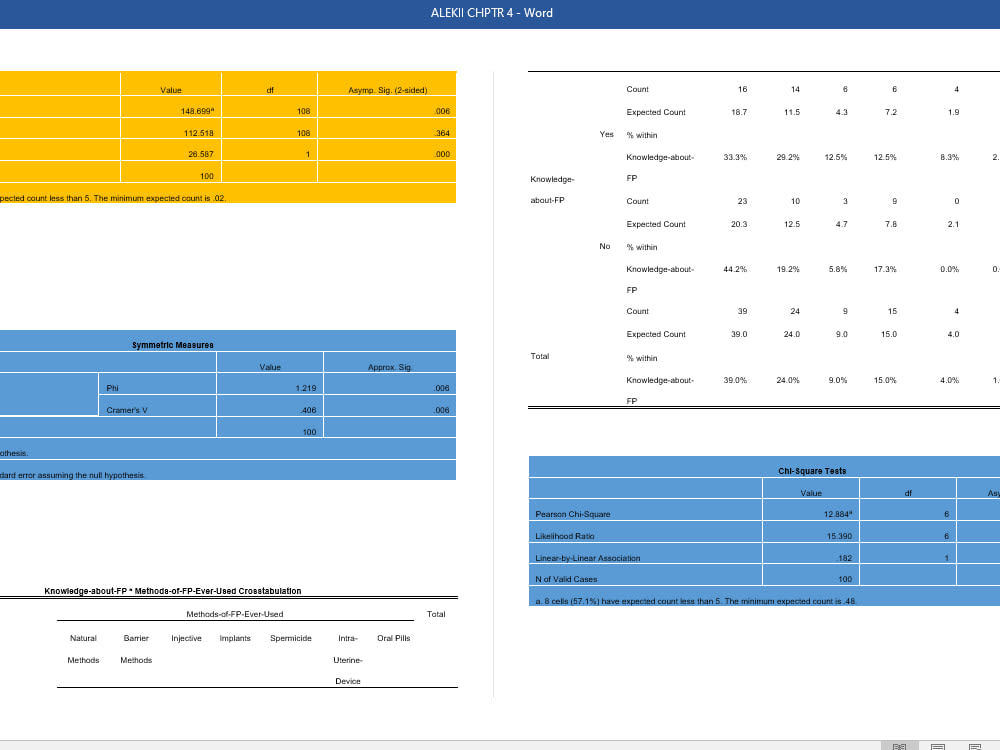
Task: Select the 'Intra-Uterine-Device' column header
Action: pyautogui.click(x=348, y=659)
